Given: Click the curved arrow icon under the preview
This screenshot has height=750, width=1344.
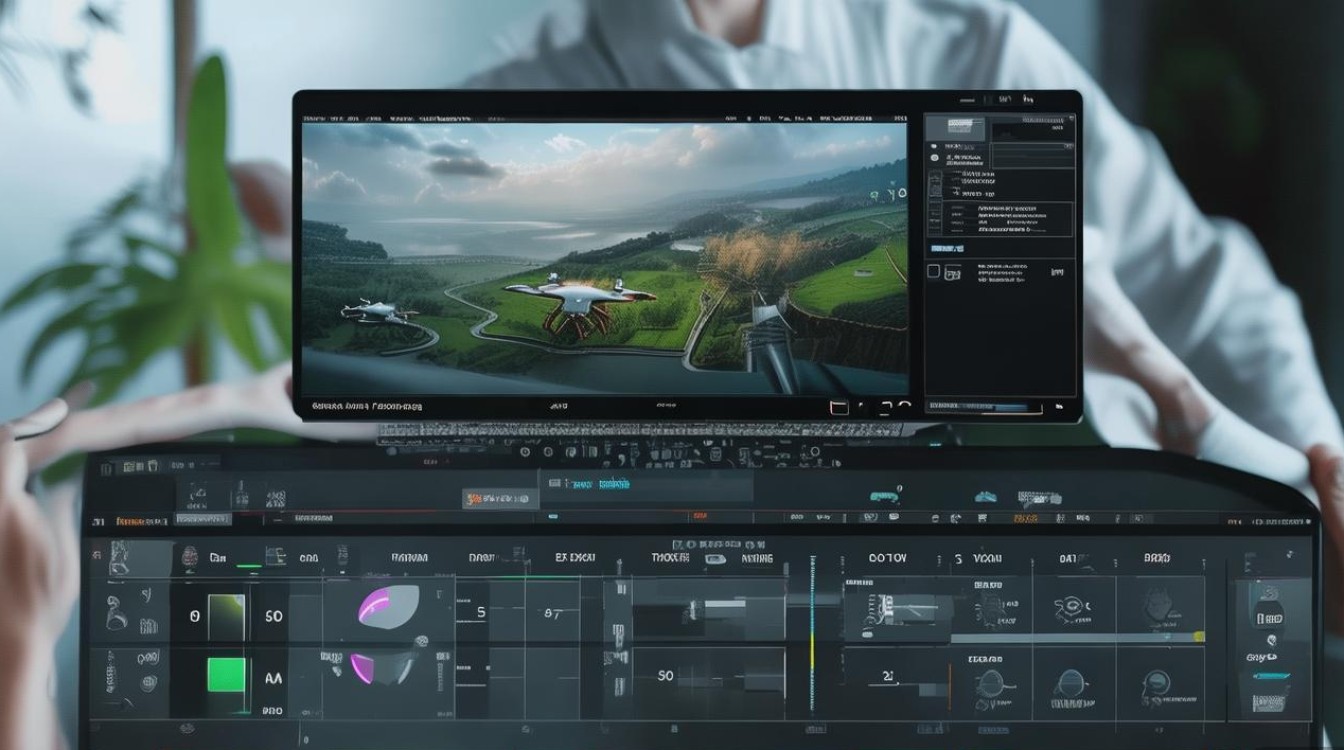Looking at the screenshot, I should (904, 406).
